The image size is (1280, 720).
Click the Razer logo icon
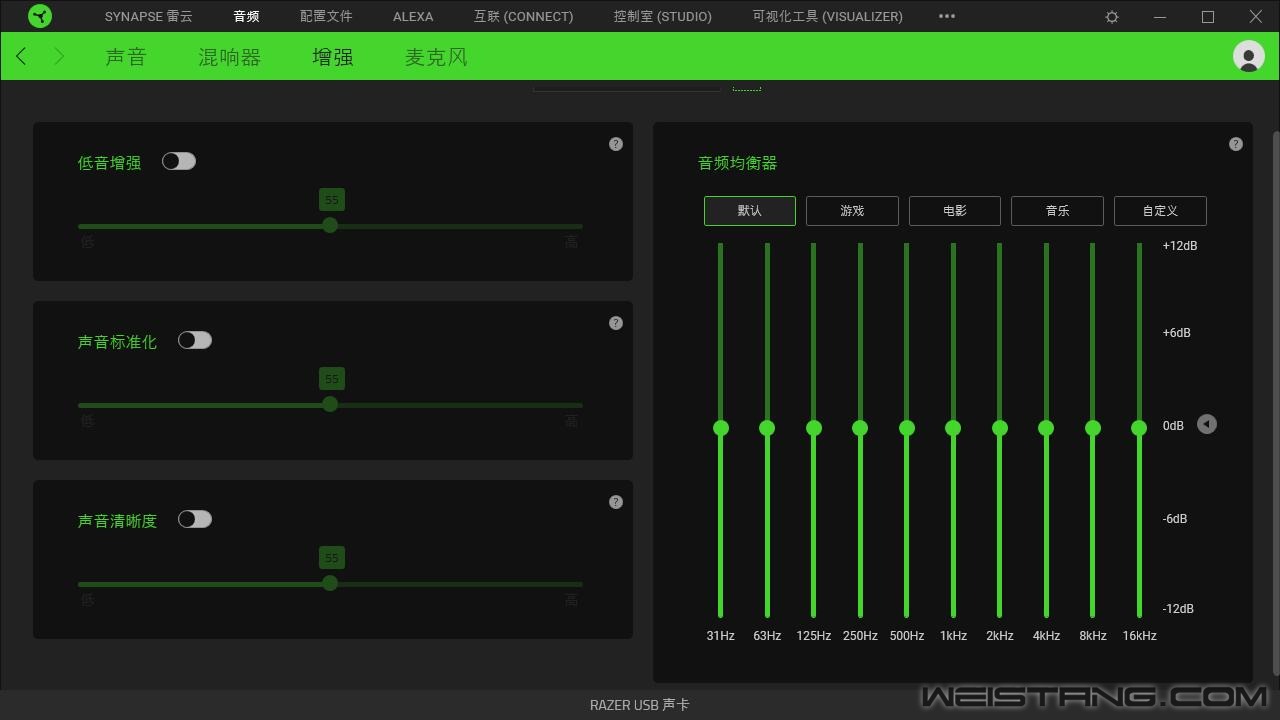(x=40, y=16)
